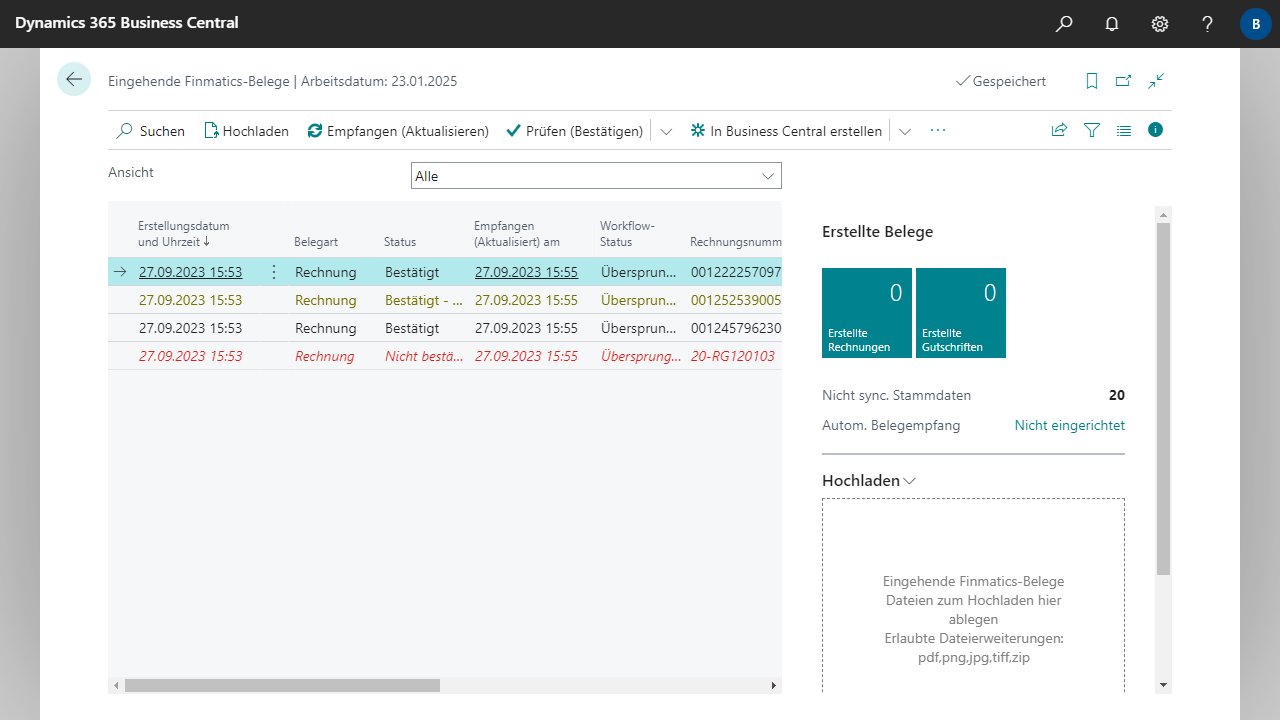Open the Nicht eingerichtet link
The width and height of the screenshot is (1280, 720).
pyautogui.click(x=1069, y=425)
